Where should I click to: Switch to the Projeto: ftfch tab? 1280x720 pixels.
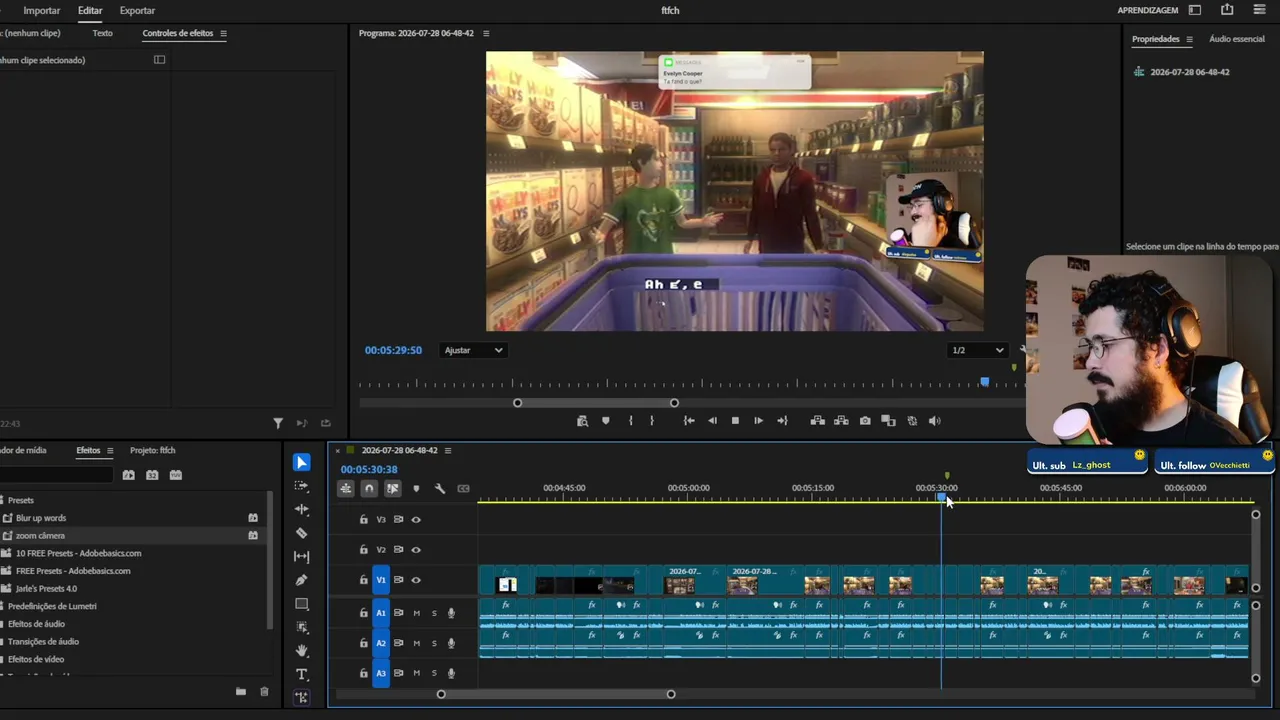coord(152,450)
